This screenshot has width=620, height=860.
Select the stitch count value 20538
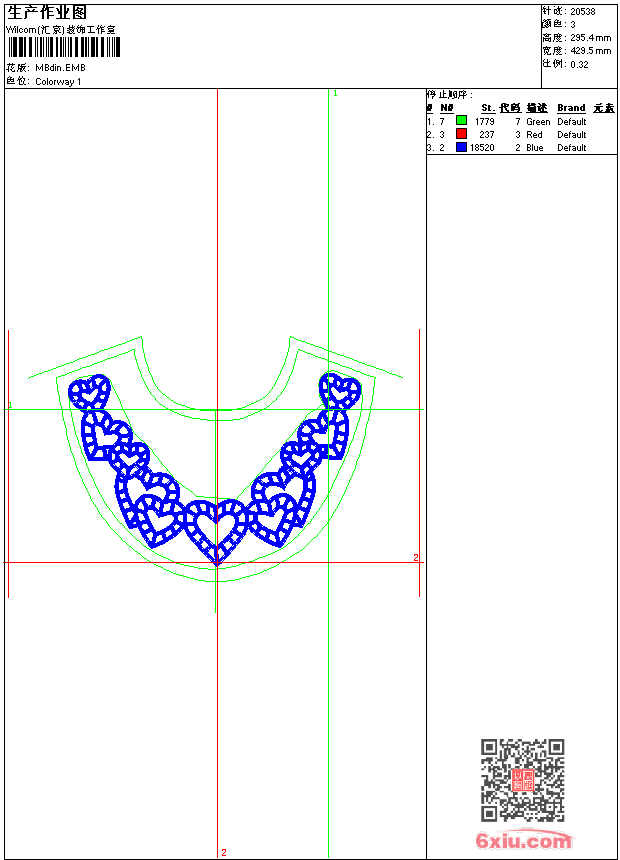(x=583, y=12)
